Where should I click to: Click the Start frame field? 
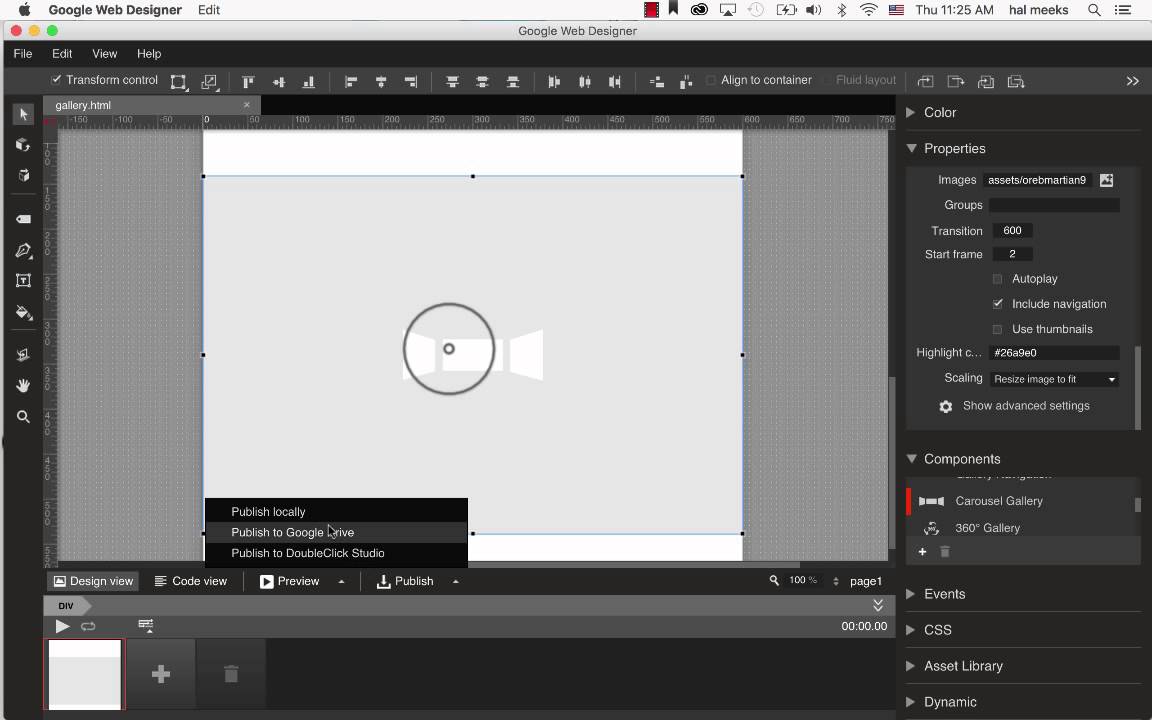pyautogui.click(x=1012, y=254)
